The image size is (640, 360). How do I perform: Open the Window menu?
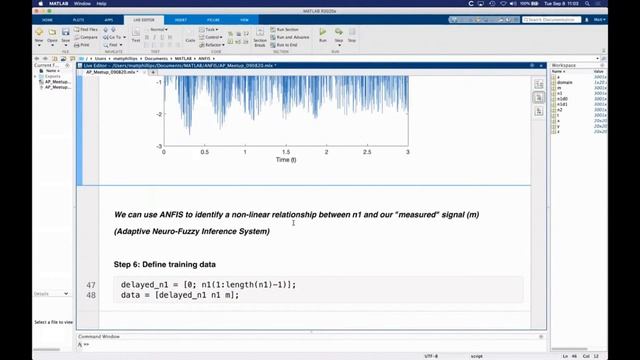coord(82,3)
